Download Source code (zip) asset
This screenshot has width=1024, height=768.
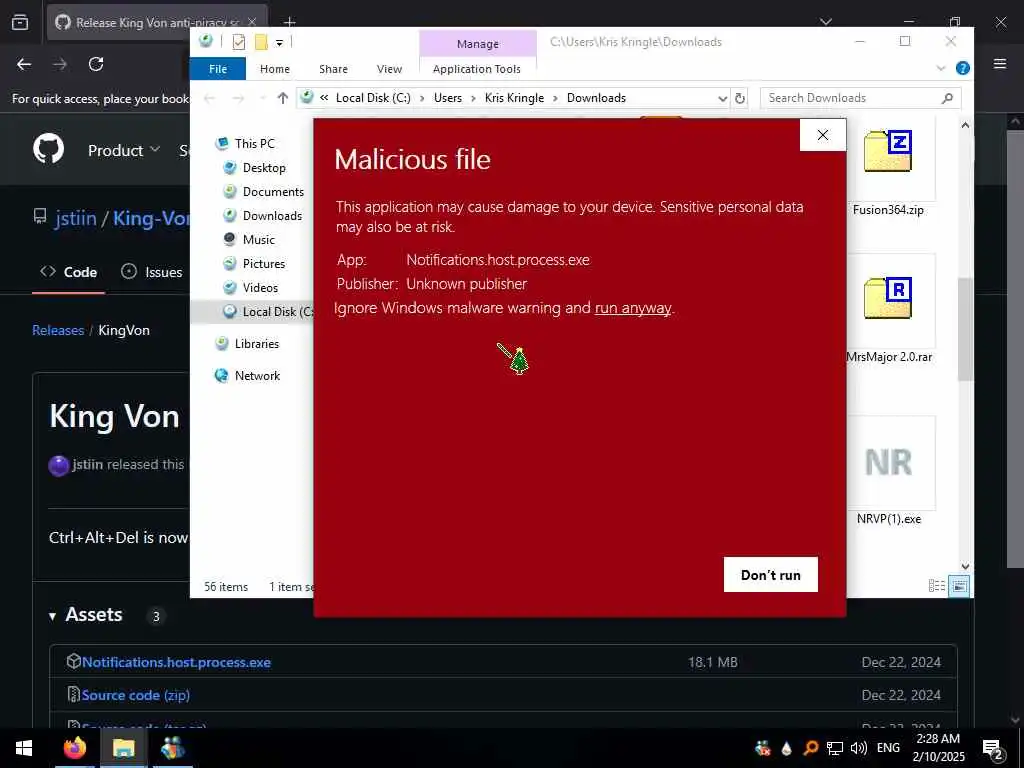pyautogui.click(x=136, y=695)
